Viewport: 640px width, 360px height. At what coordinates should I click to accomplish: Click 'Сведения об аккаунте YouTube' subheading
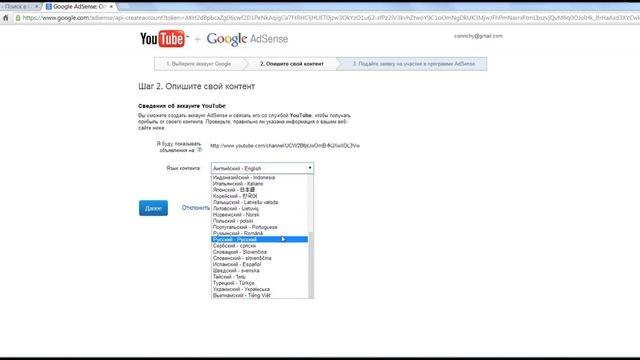pyautogui.click(x=182, y=106)
